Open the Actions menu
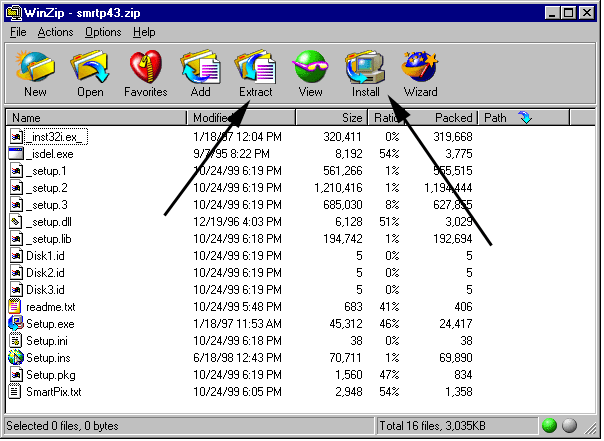Screen dimensions: 604x441 coord(55,32)
